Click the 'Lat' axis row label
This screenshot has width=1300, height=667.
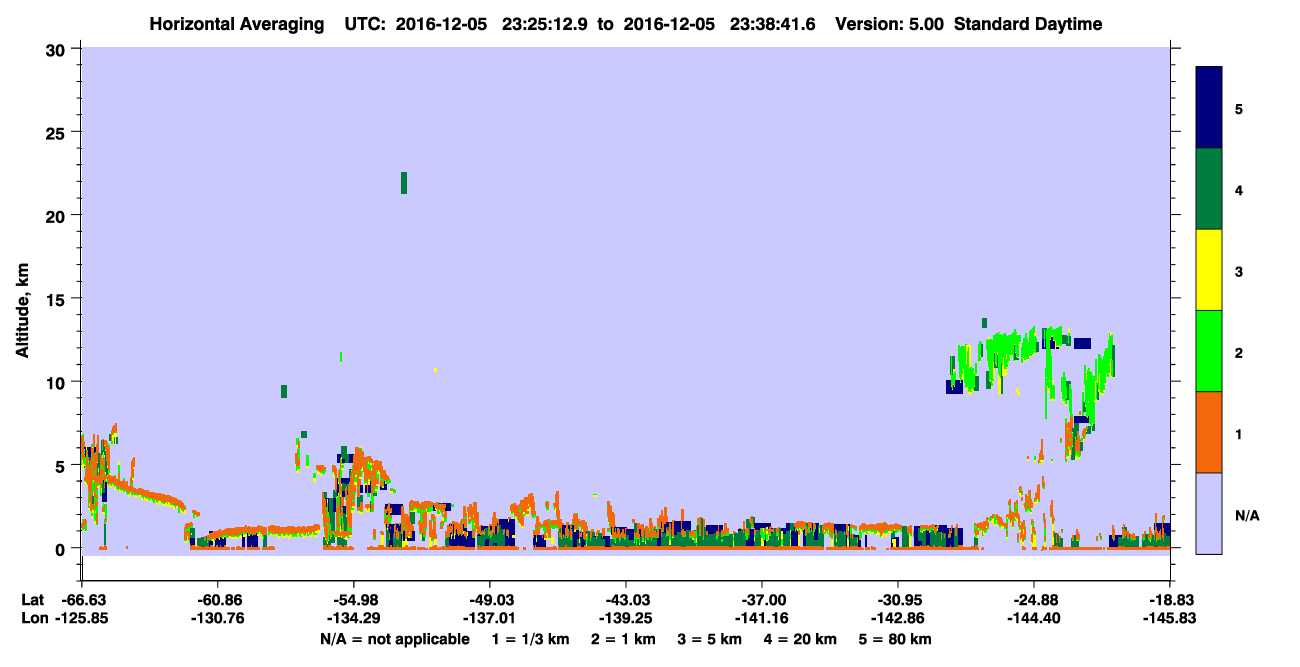pyautogui.click(x=32, y=600)
